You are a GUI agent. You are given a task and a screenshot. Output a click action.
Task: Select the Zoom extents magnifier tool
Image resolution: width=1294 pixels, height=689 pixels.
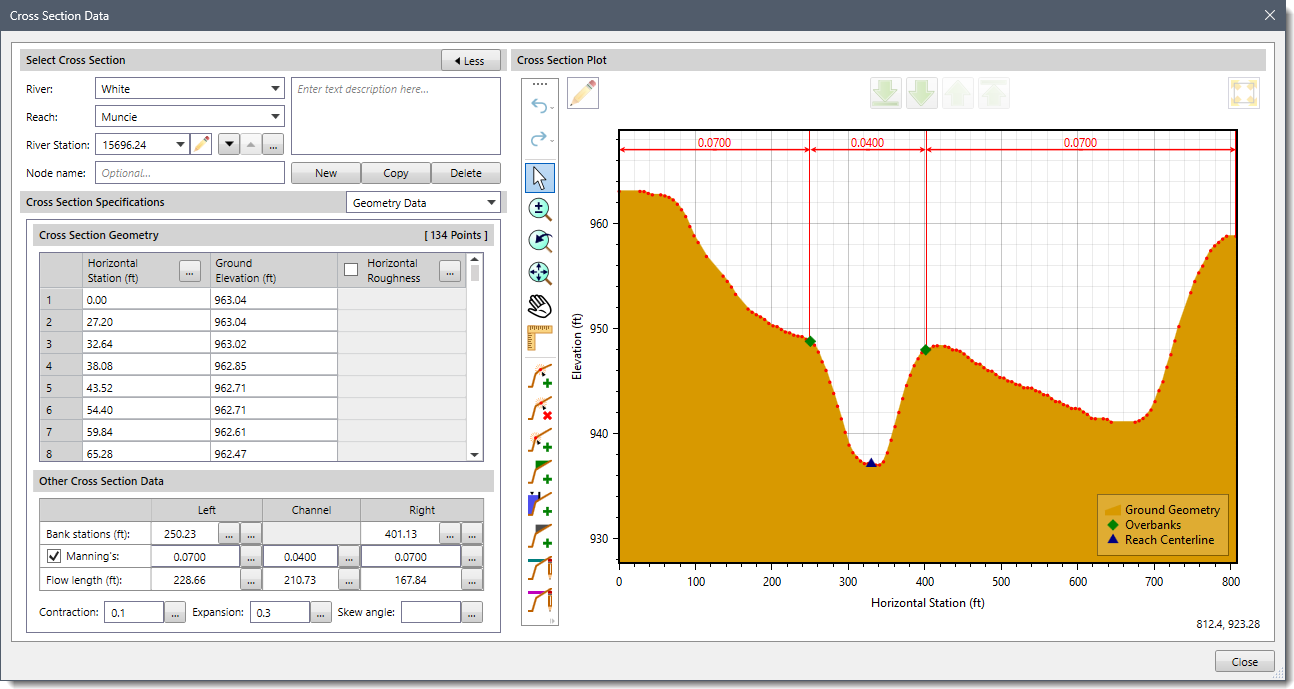pyautogui.click(x=540, y=273)
